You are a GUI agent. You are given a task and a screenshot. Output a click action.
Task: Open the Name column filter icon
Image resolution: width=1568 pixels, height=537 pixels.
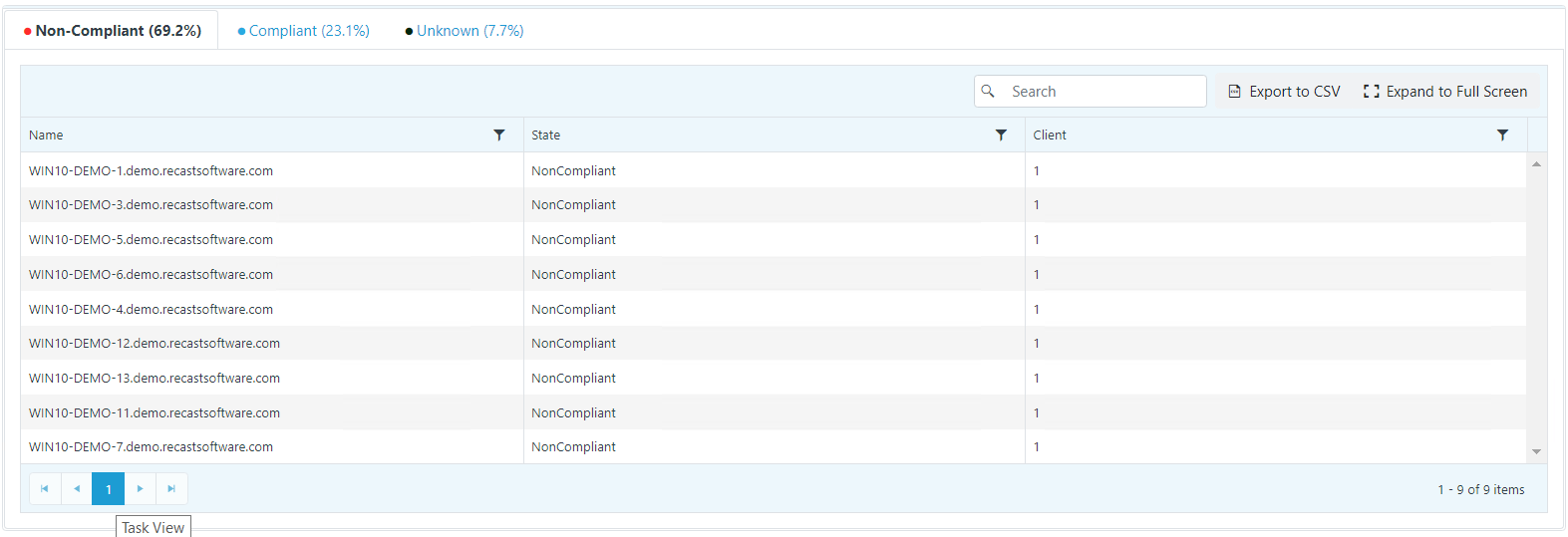pyautogui.click(x=499, y=134)
